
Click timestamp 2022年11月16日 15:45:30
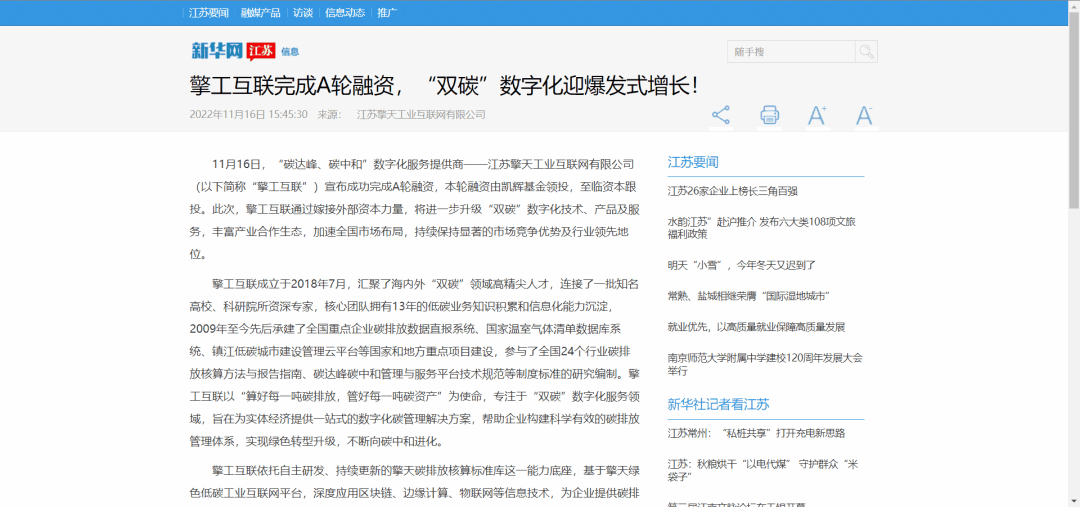[249, 114]
